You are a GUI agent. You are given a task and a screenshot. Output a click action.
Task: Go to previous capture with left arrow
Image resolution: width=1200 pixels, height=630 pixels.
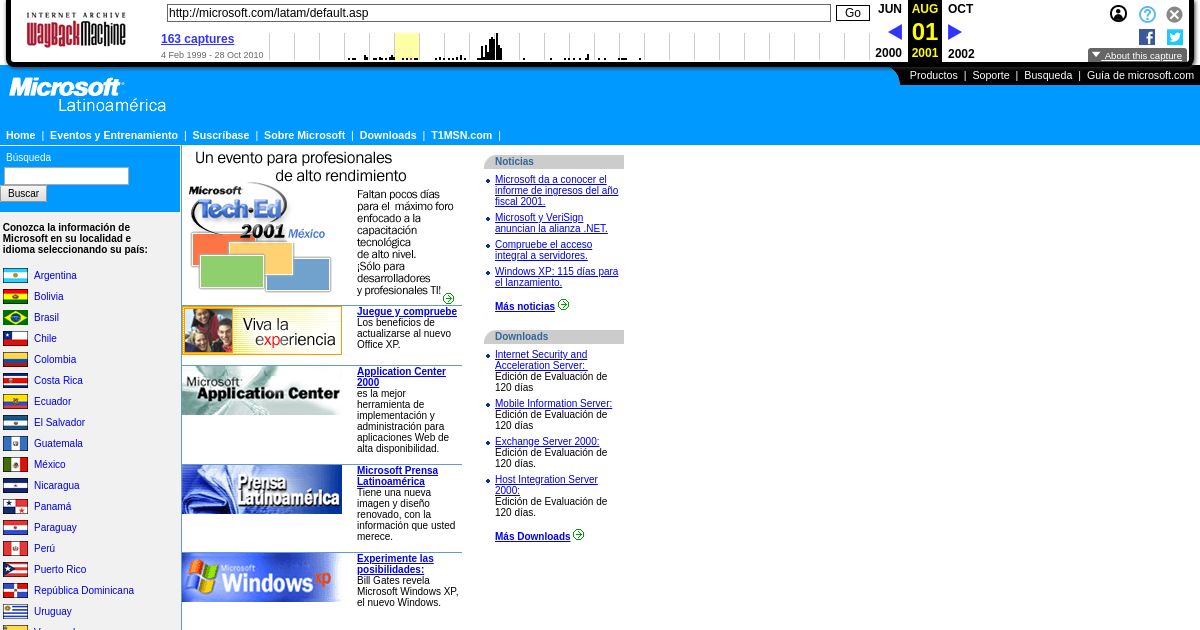[x=894, y=32]
